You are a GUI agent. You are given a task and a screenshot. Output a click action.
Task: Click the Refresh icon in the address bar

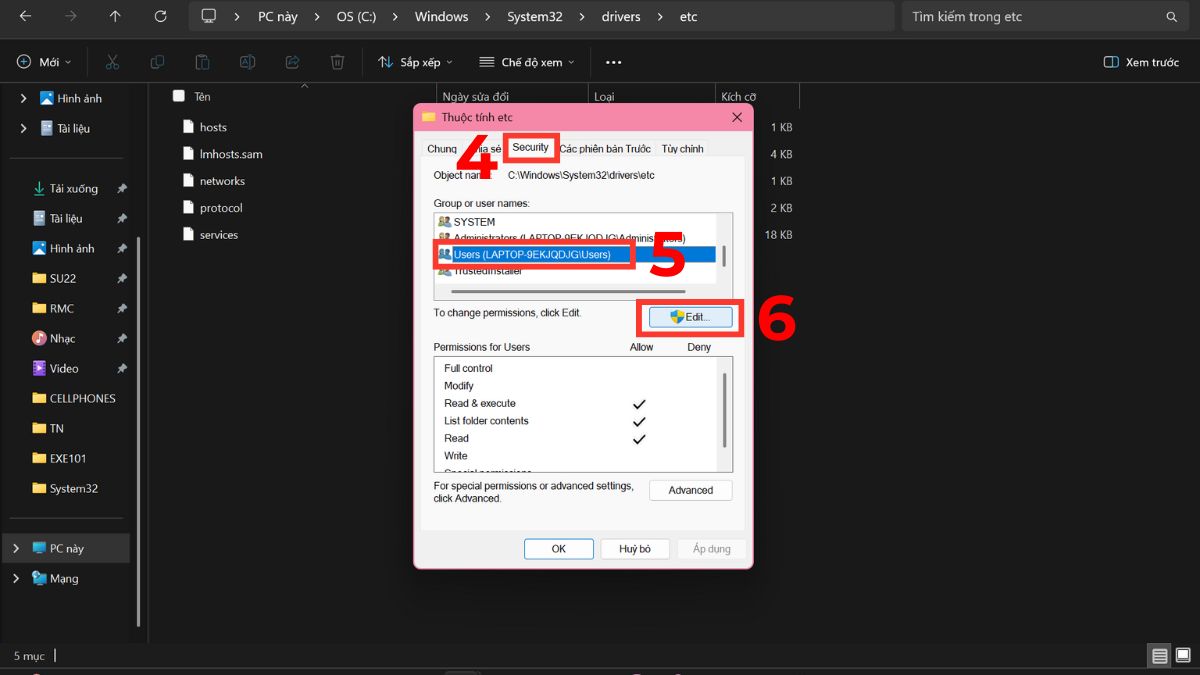click(x=163, y=16)
